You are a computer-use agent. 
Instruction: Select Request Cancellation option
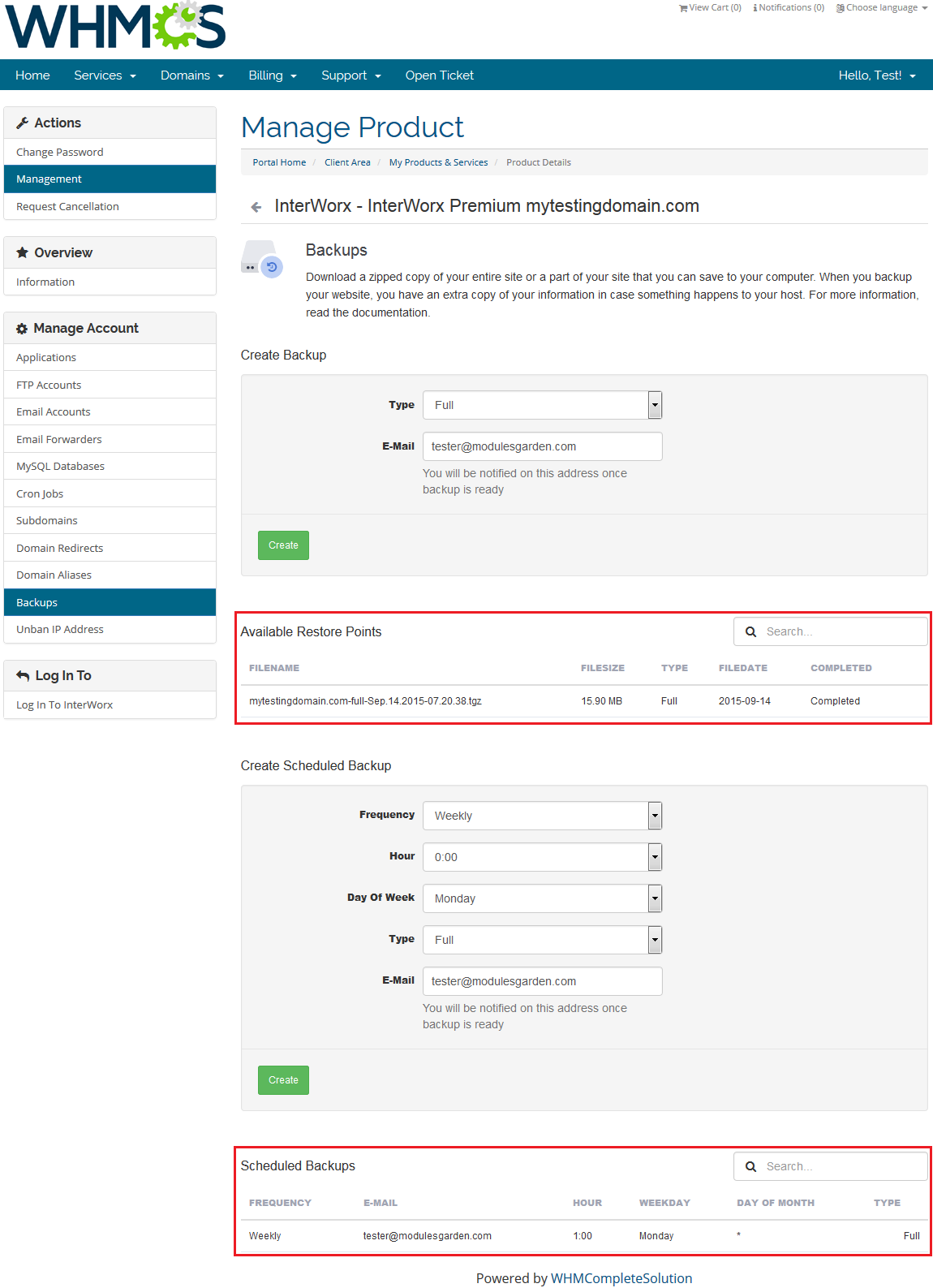(x=110, y=206)
